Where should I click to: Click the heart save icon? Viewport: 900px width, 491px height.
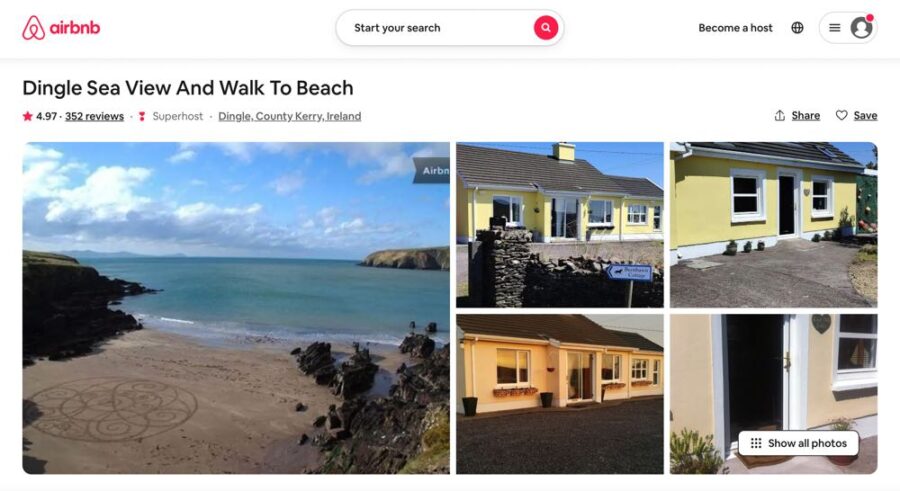[841, 115]
